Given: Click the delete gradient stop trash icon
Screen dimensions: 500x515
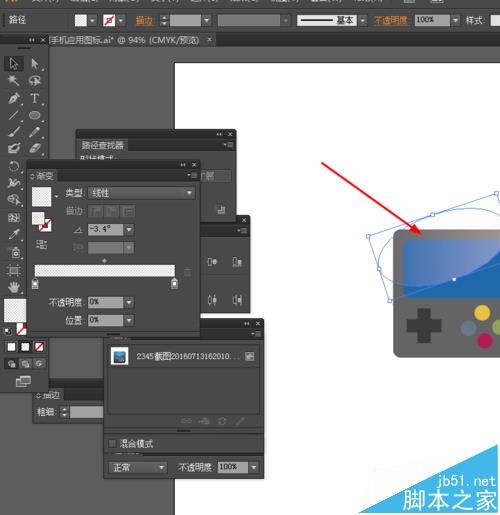Looking at the screenshot, I should [188, 272].
